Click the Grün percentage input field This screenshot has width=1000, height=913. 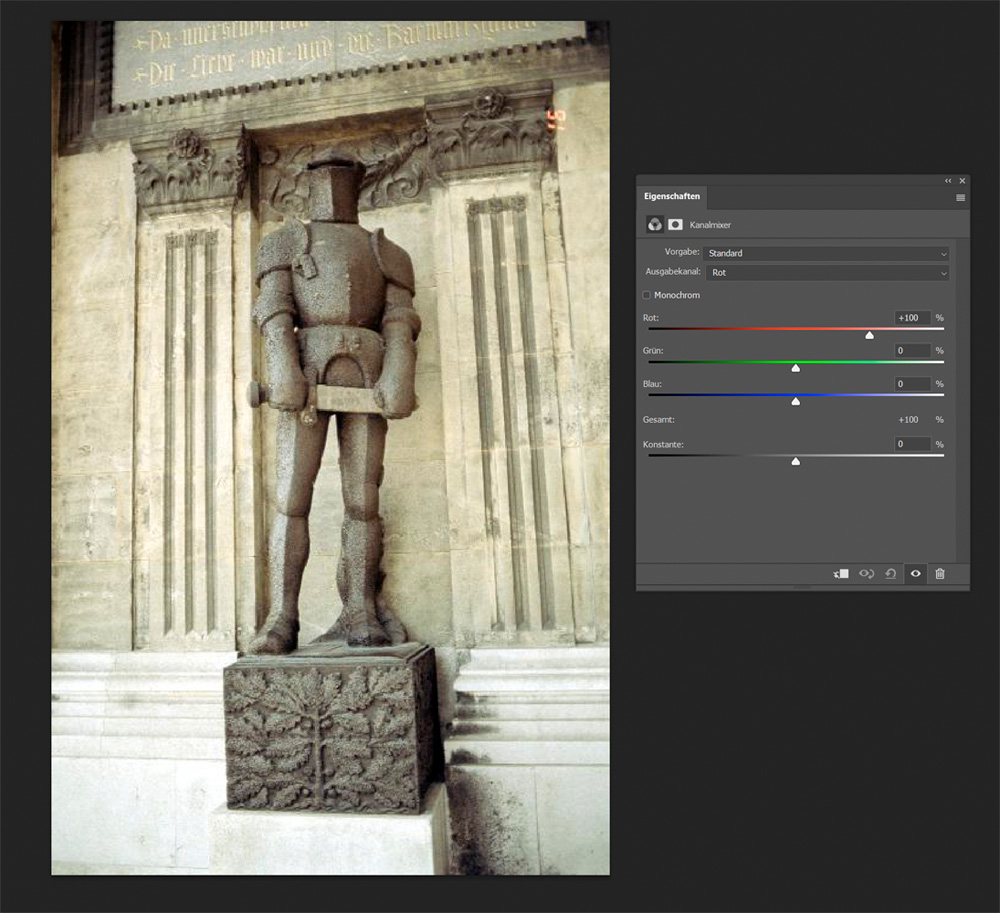913,351
